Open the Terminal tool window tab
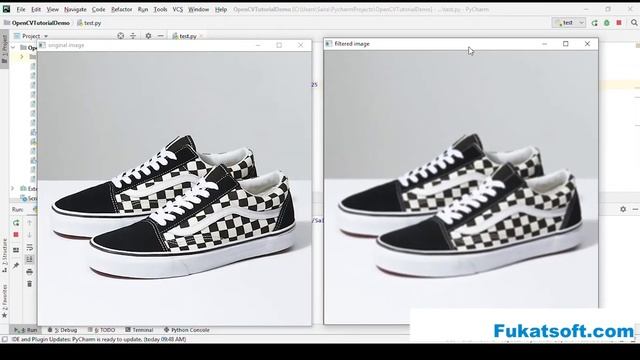The image size is (640, 360). pyautogui.click(x=139, y=330)
